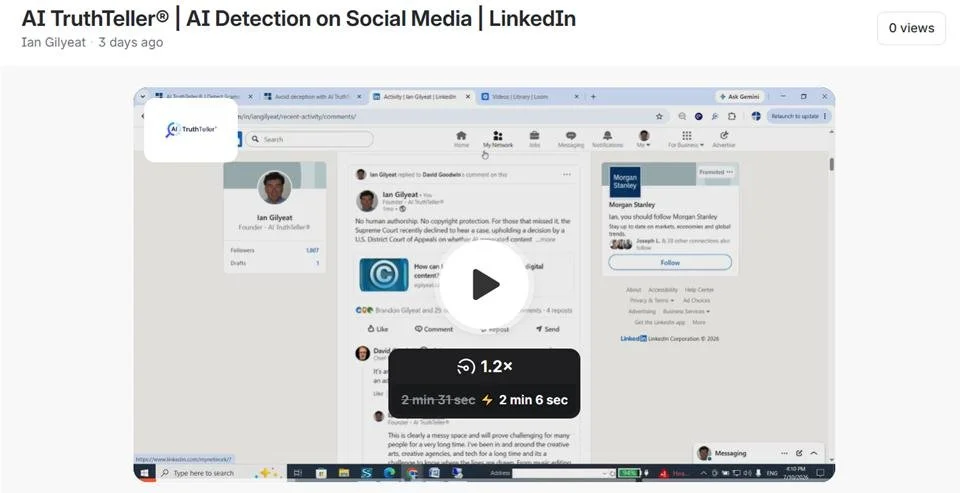The height and width of the screenshot is (493, 960).
Task: Expand the Business Services dropdown
Action: (x=686, y=312)
